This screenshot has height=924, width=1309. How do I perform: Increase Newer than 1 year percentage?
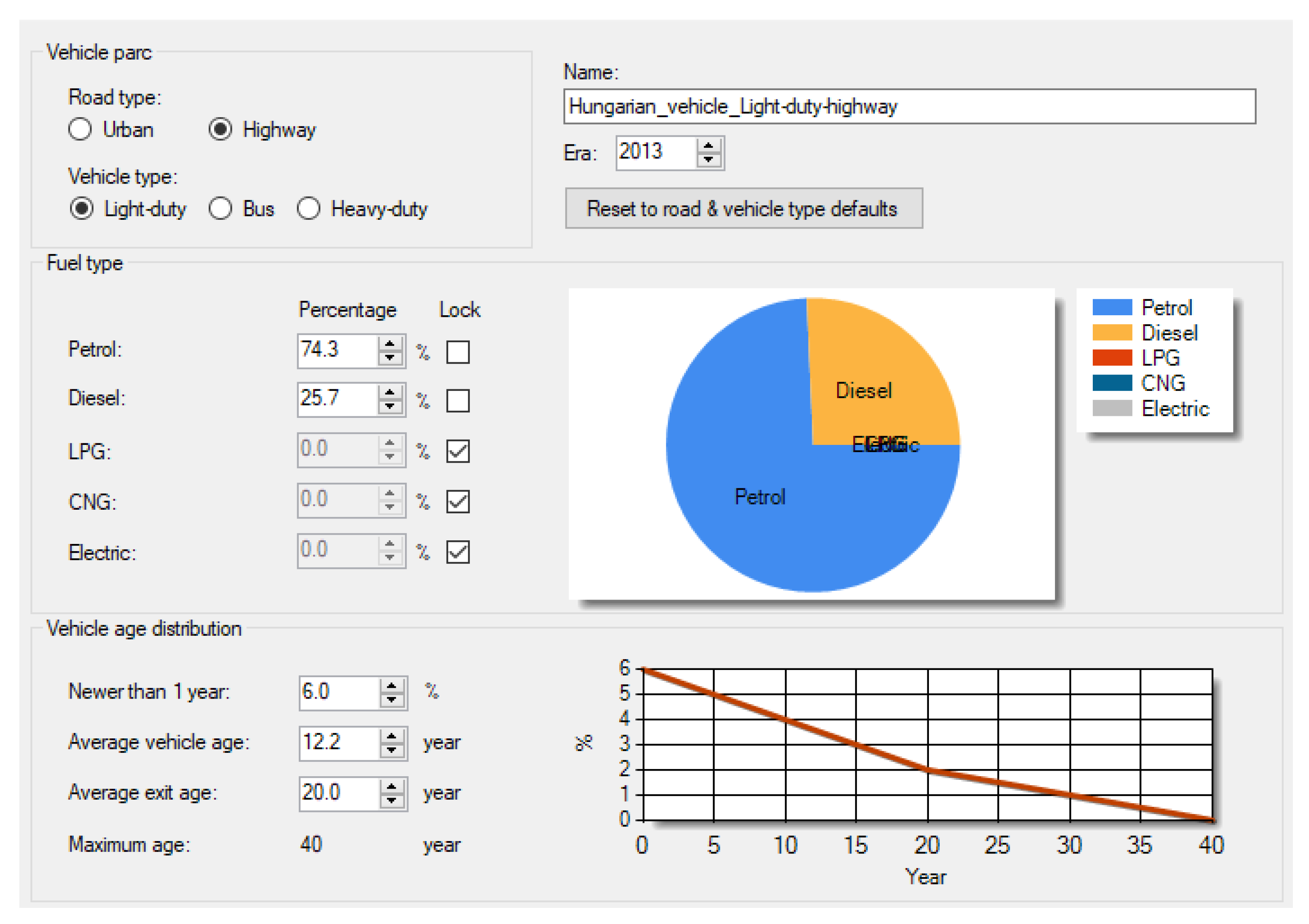(x=392, y=686)
